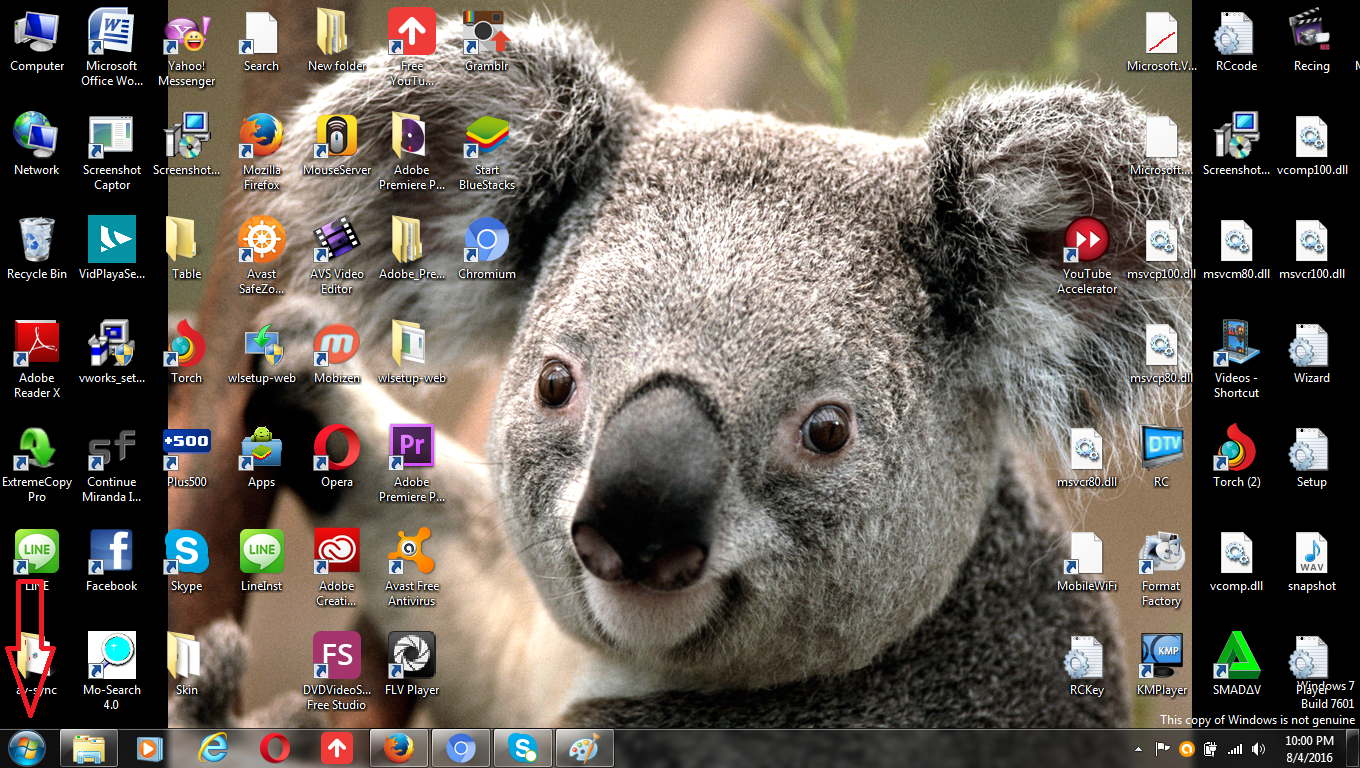Select the Adobe Reader X shortcut
The width and height of the screenshot is (1360, 768).
[37, 360]
